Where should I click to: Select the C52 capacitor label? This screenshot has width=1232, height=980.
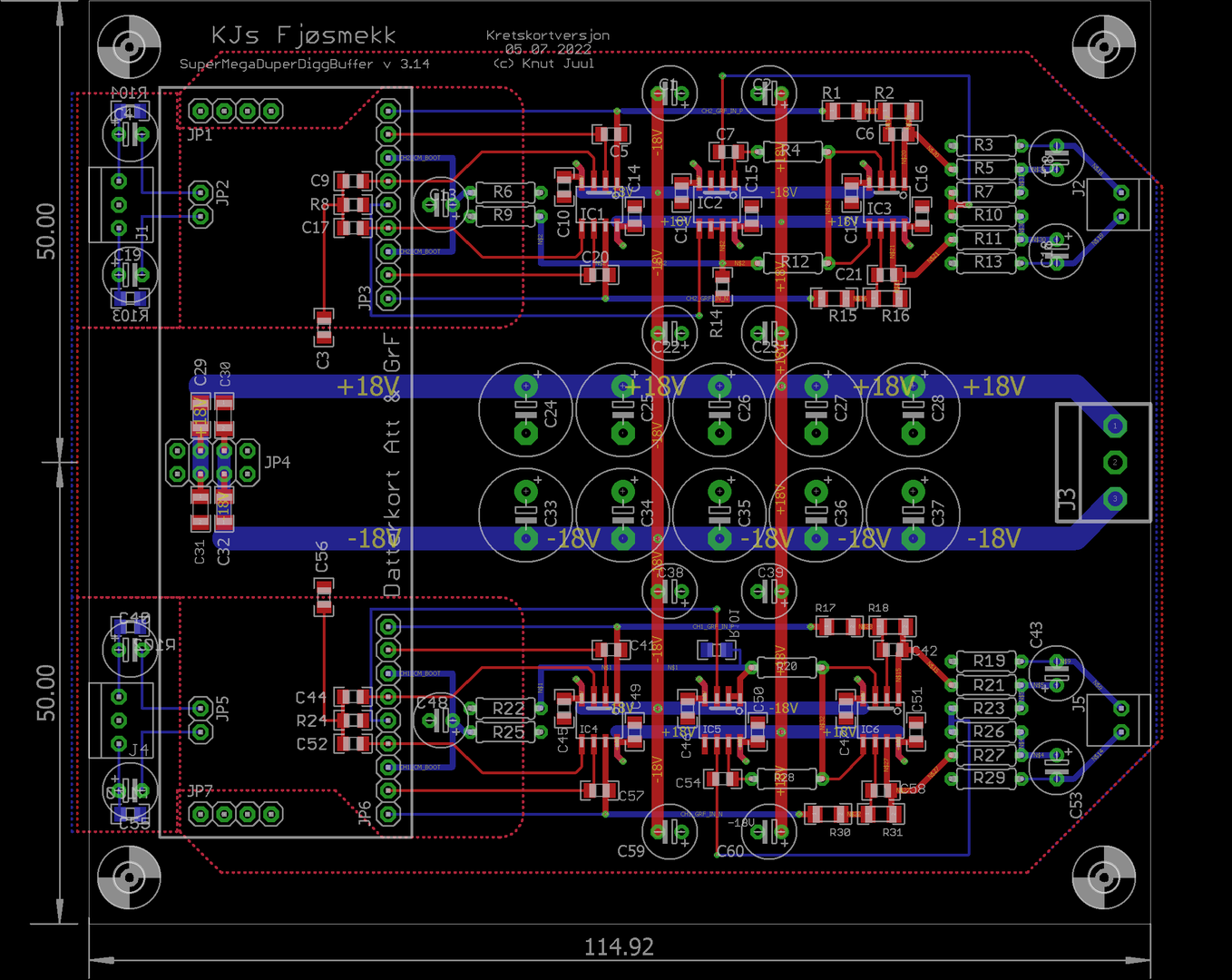coord(311,744)
